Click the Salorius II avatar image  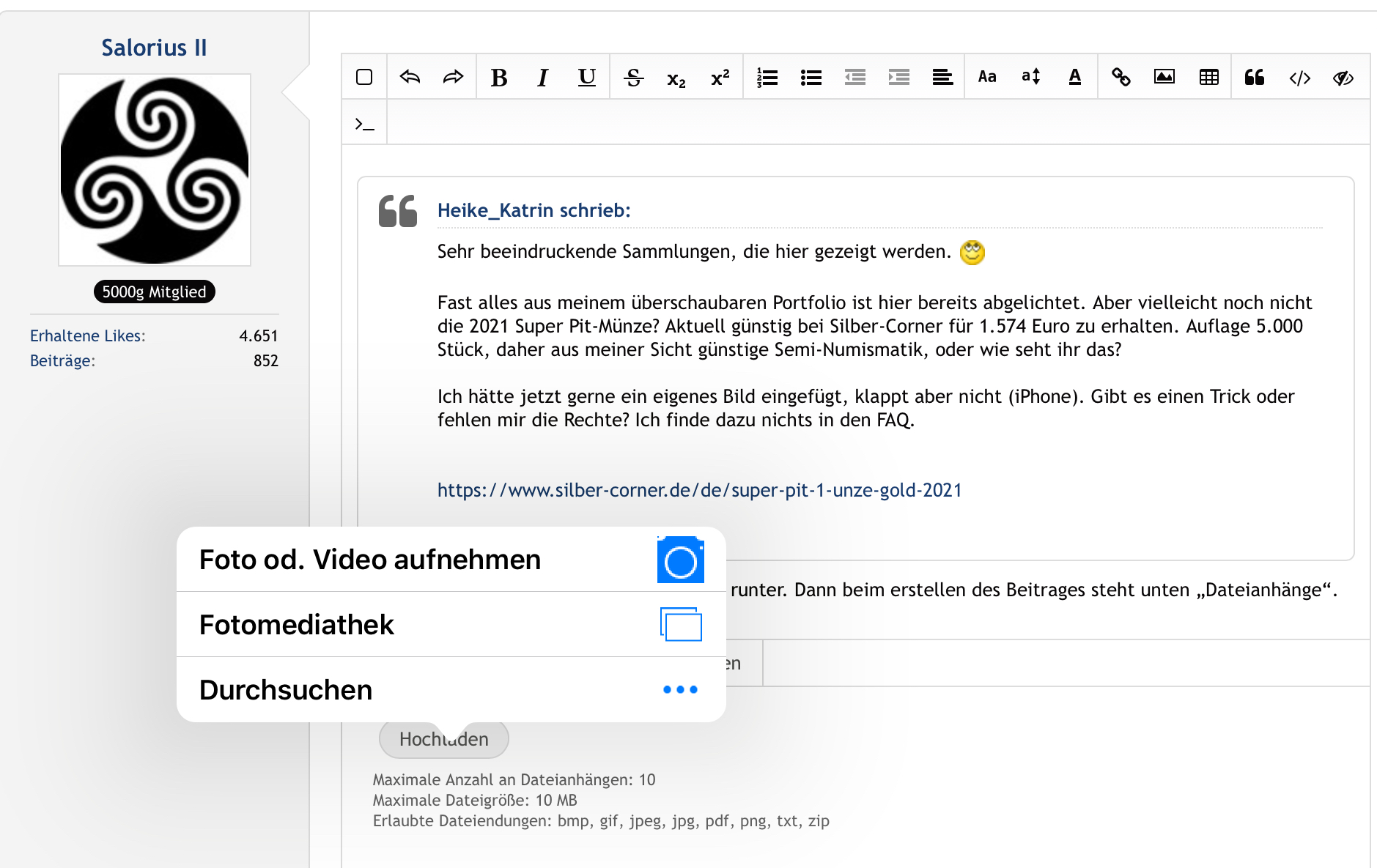(155, 170)
